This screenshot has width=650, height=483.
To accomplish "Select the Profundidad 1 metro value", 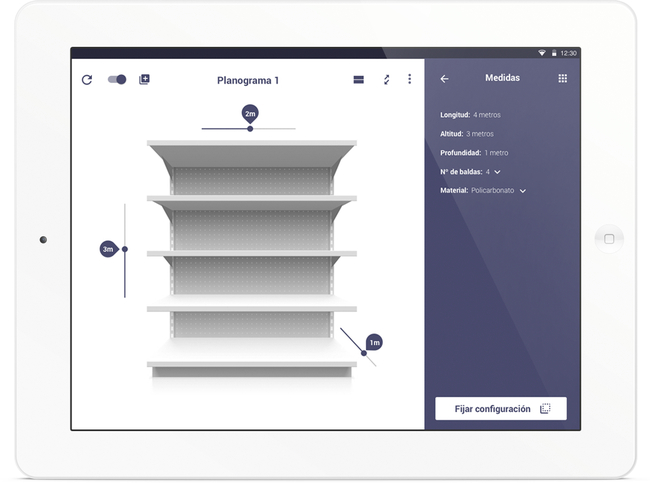I will click(496, 153).
